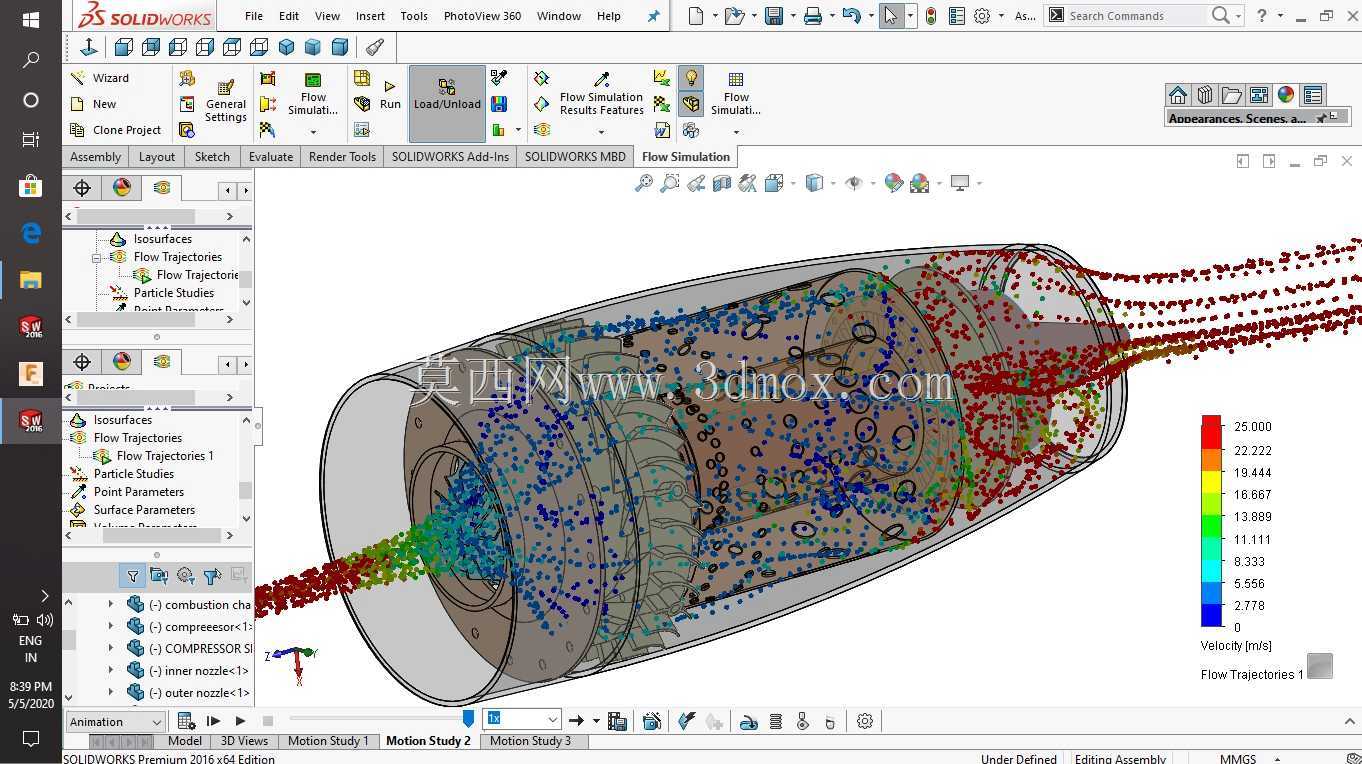Click the Play from Start button
The image size is (1362, 764).
pos(213,721)
